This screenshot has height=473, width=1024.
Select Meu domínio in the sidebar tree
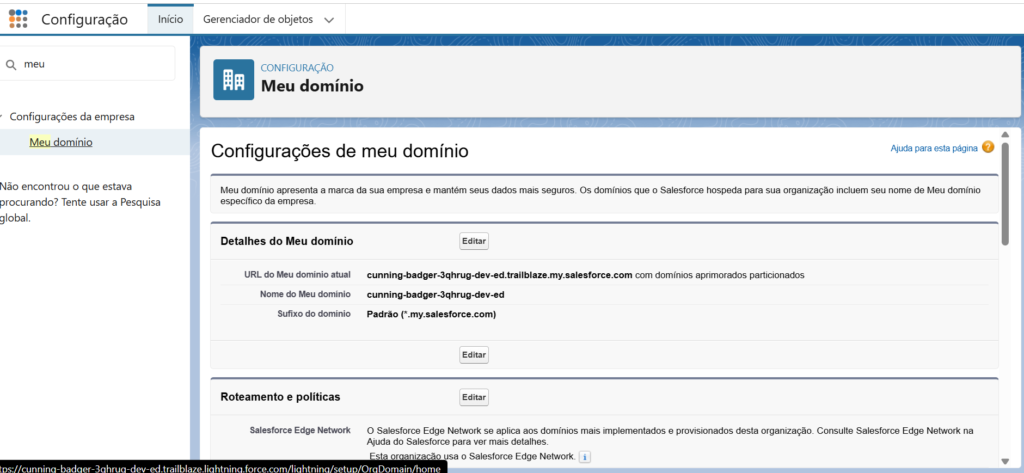(x=61, y=142)
